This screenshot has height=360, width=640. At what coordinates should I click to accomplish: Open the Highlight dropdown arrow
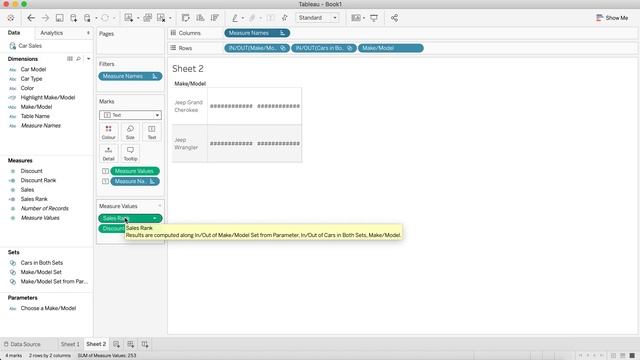[x=242, y=18]
